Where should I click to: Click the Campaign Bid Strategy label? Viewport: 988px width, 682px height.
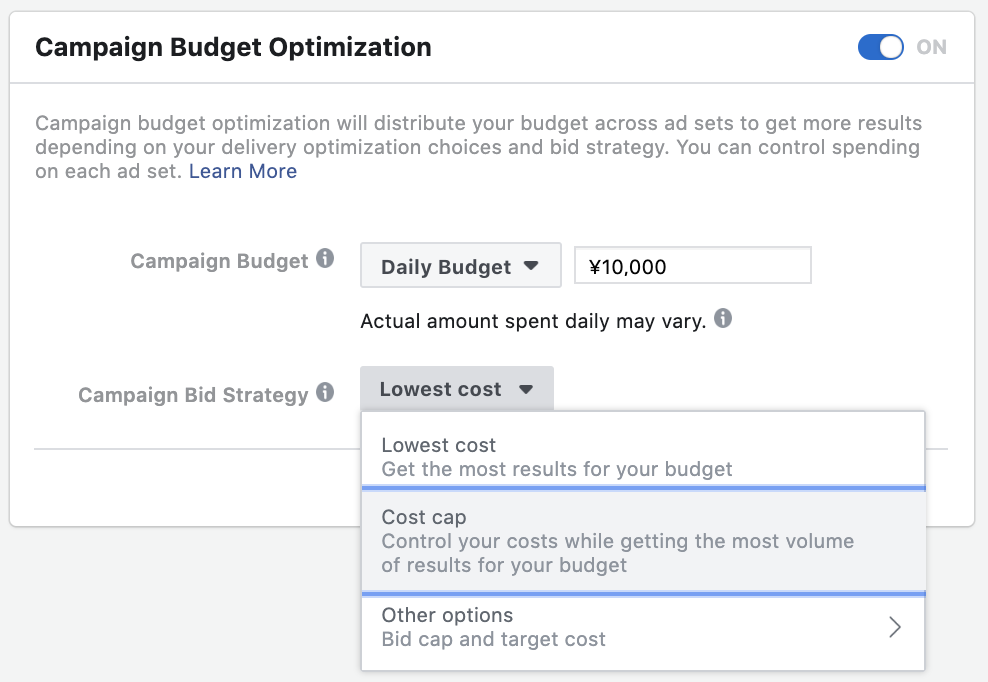tap(193, 395)
